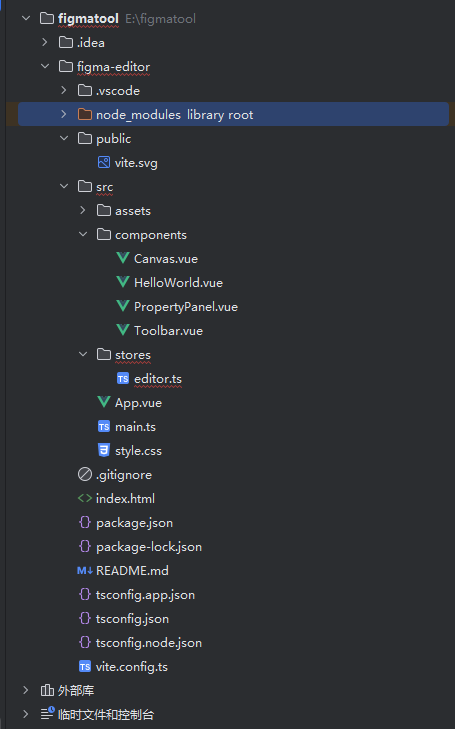Click the TypeScript icon next to editor.ts

(123, 379)
